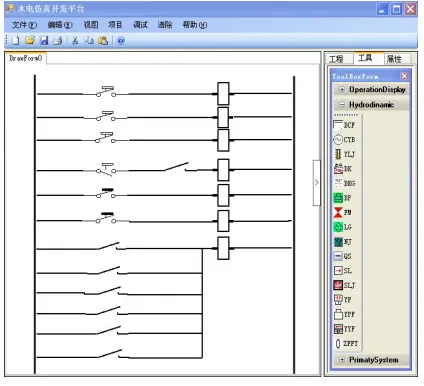Viewport: 424px width, 386px height.
Task: Select the ZPFT component in the toolbox
Action: coord(346,343)
